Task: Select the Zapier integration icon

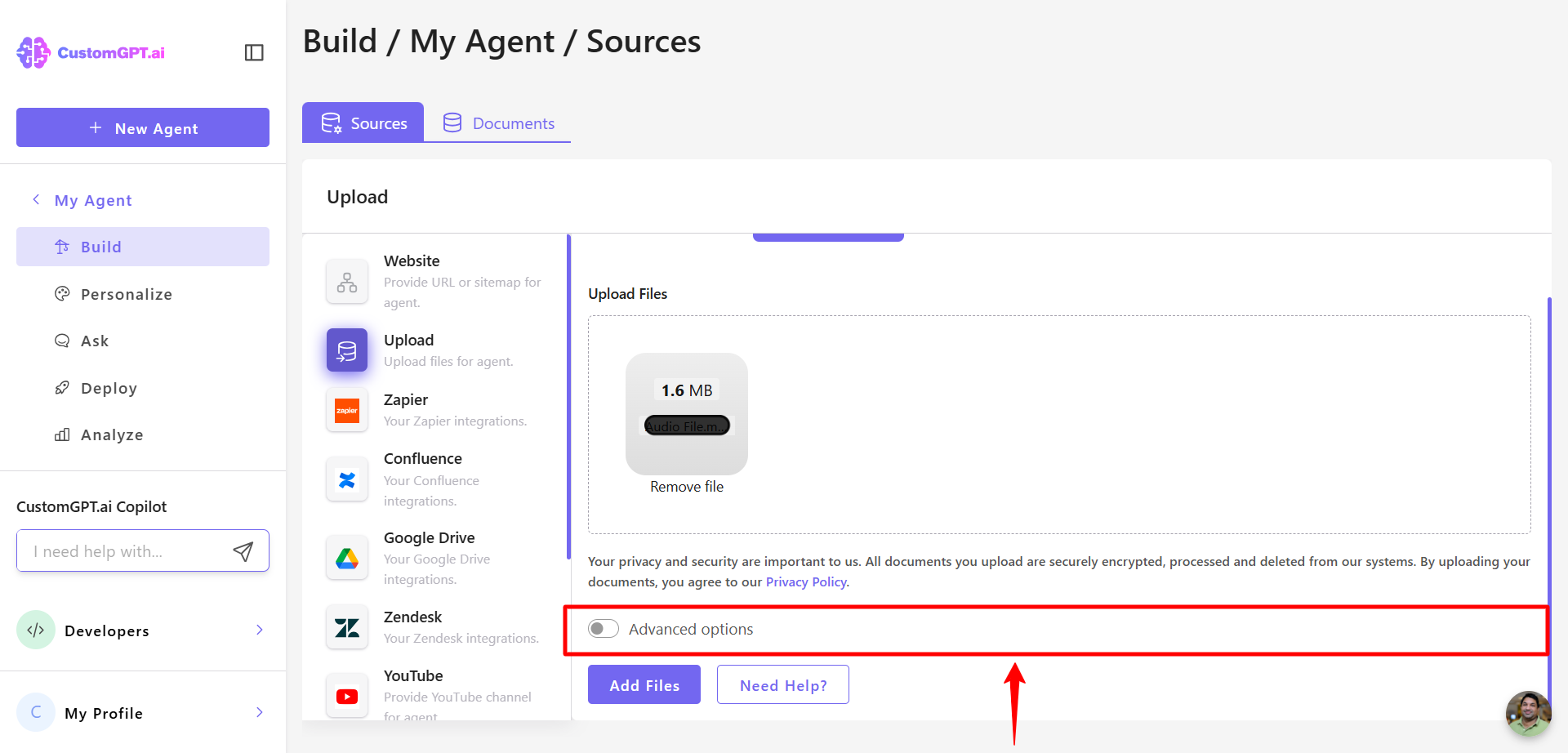Action: tap(347, 410)
